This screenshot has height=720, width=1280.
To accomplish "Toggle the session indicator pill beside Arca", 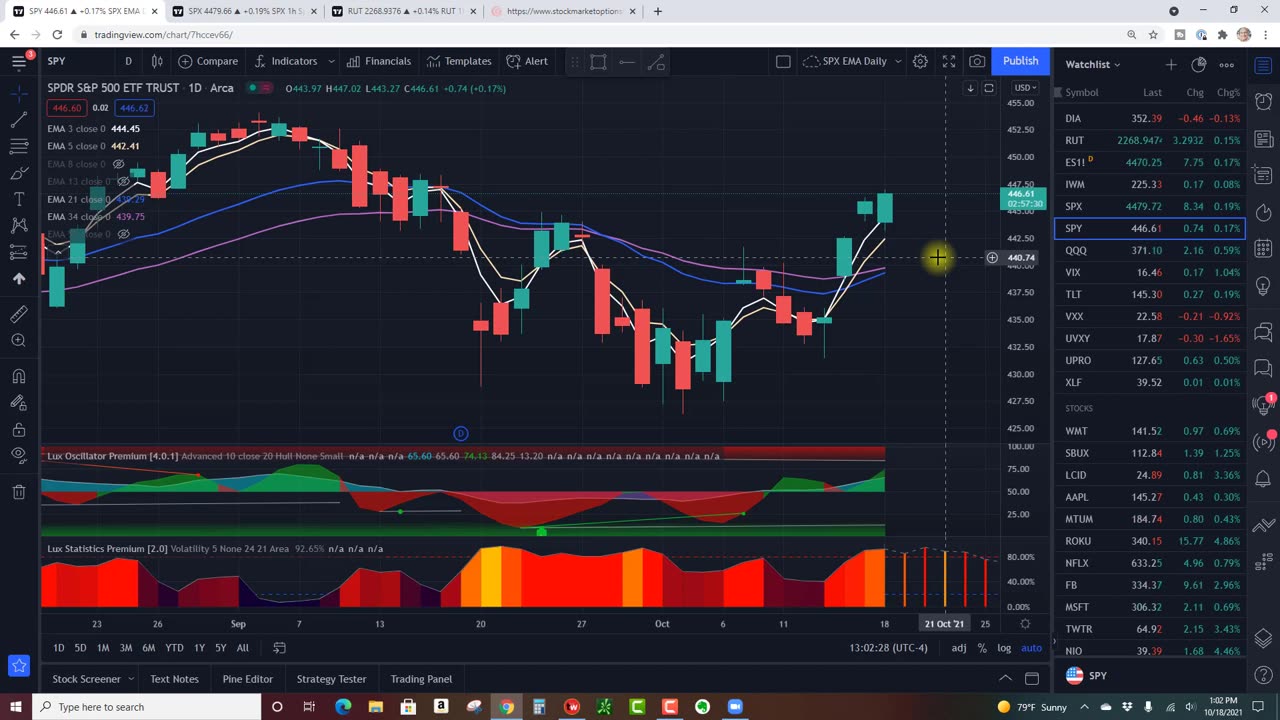I will pos(259,88).
